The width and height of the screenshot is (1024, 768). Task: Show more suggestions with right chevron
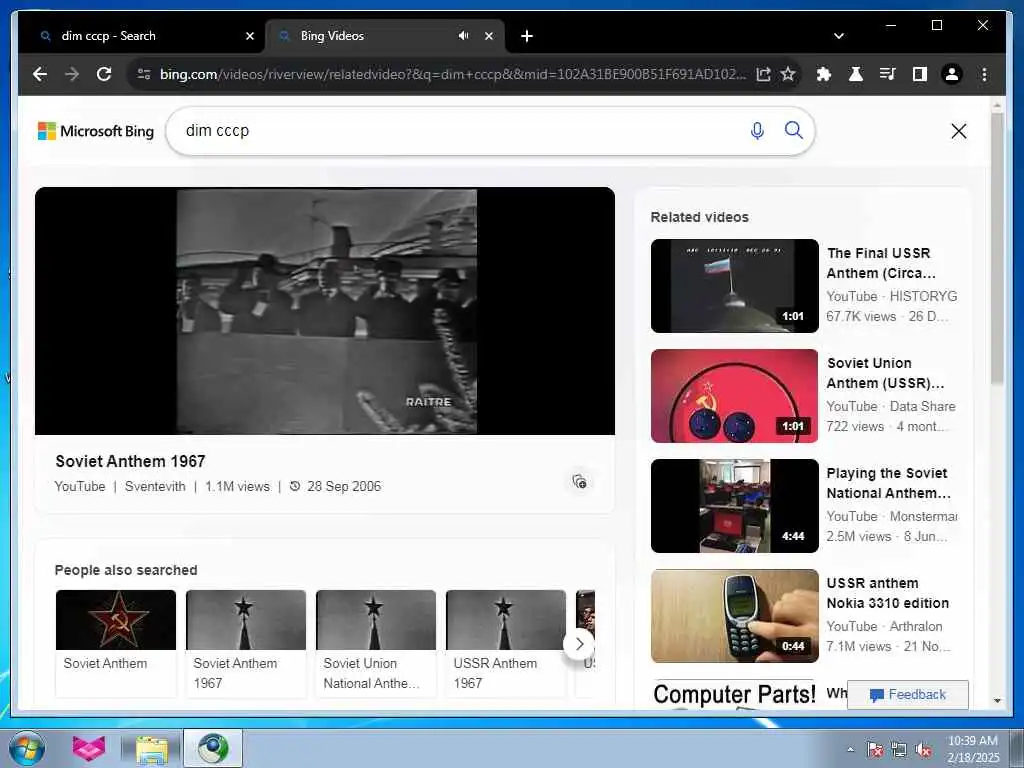click(579, 645)
